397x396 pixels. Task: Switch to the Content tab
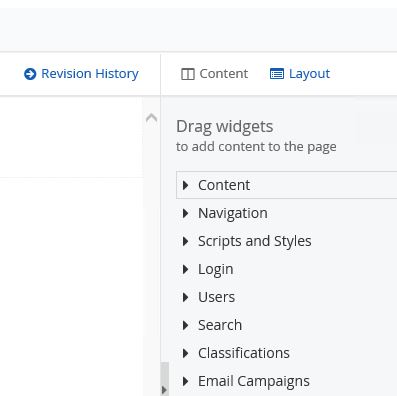214,74
